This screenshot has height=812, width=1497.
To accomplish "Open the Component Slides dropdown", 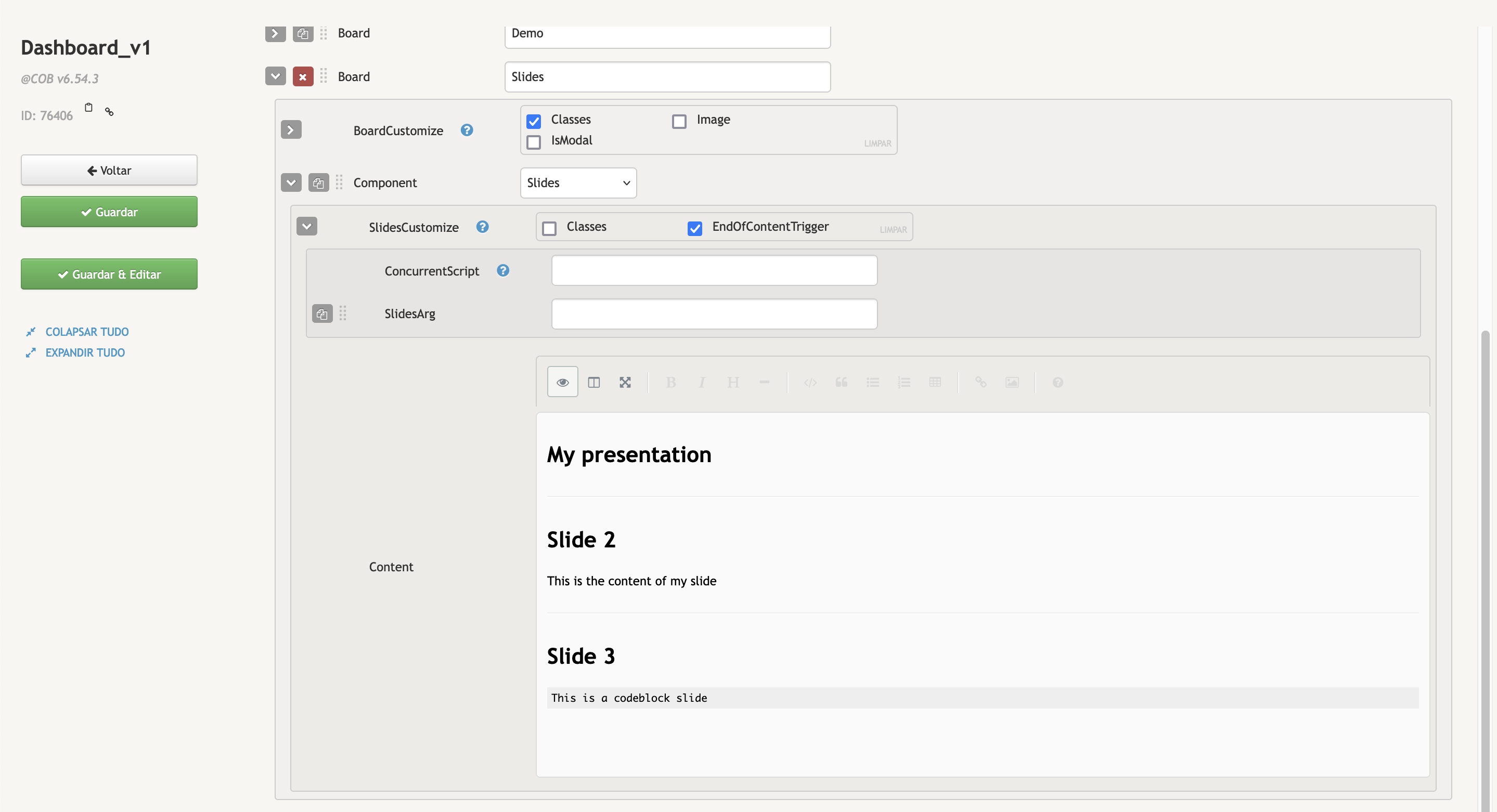I will [x=578, y=183].
